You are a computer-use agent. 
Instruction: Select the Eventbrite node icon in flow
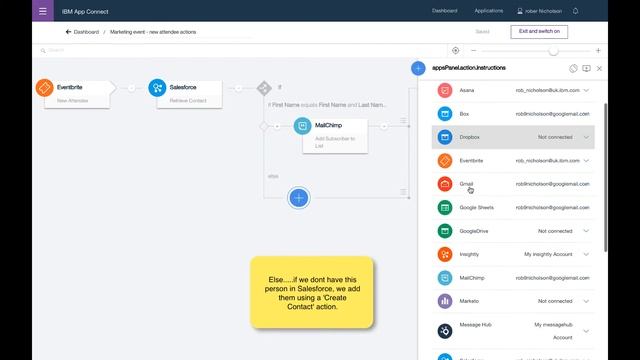44,87
